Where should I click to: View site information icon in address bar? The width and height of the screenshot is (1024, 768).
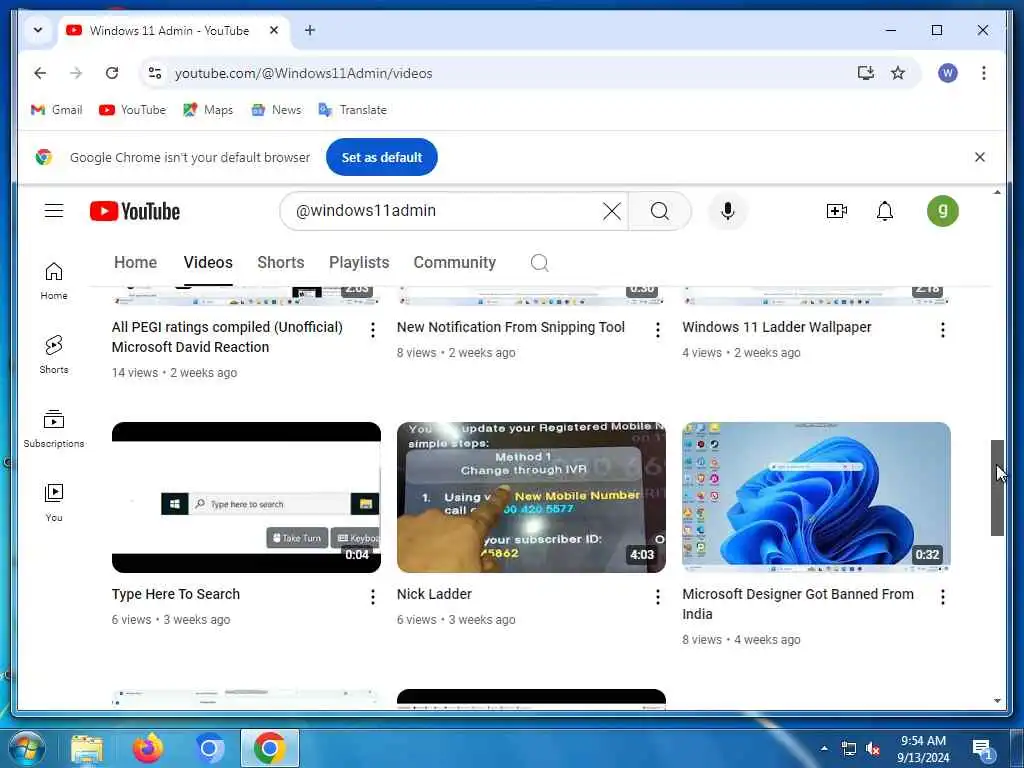155,73
